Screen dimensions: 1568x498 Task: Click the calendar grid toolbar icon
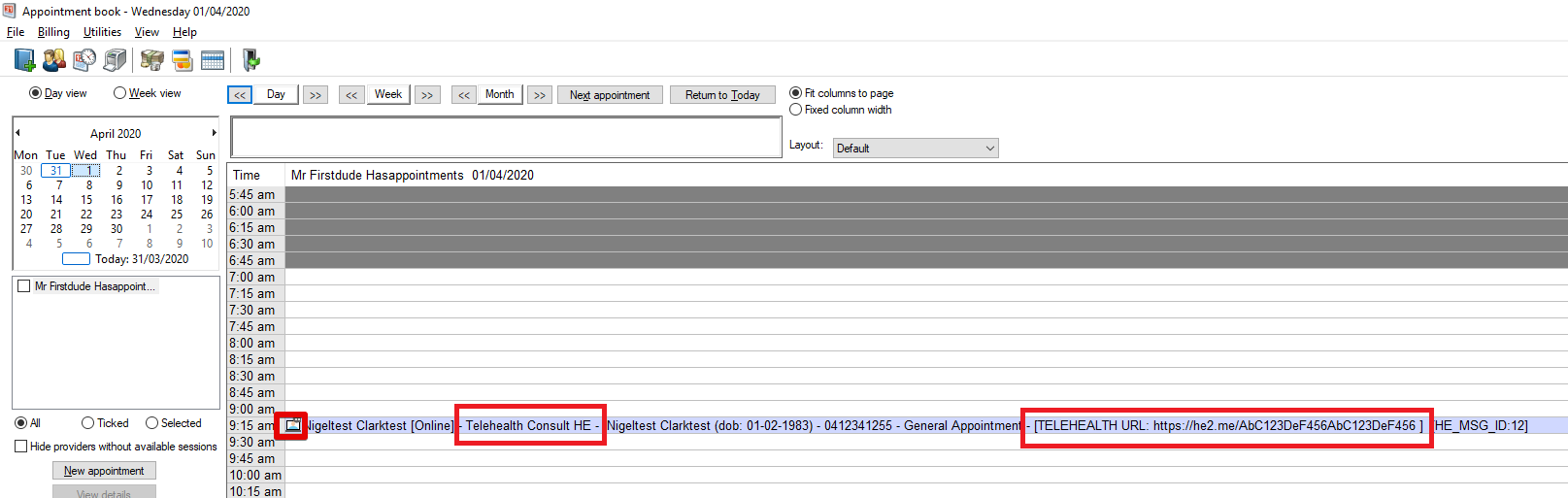(x=213, y=60)
